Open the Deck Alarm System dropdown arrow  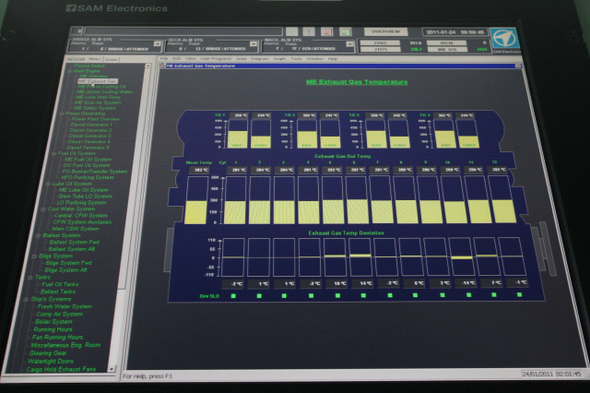254,44
